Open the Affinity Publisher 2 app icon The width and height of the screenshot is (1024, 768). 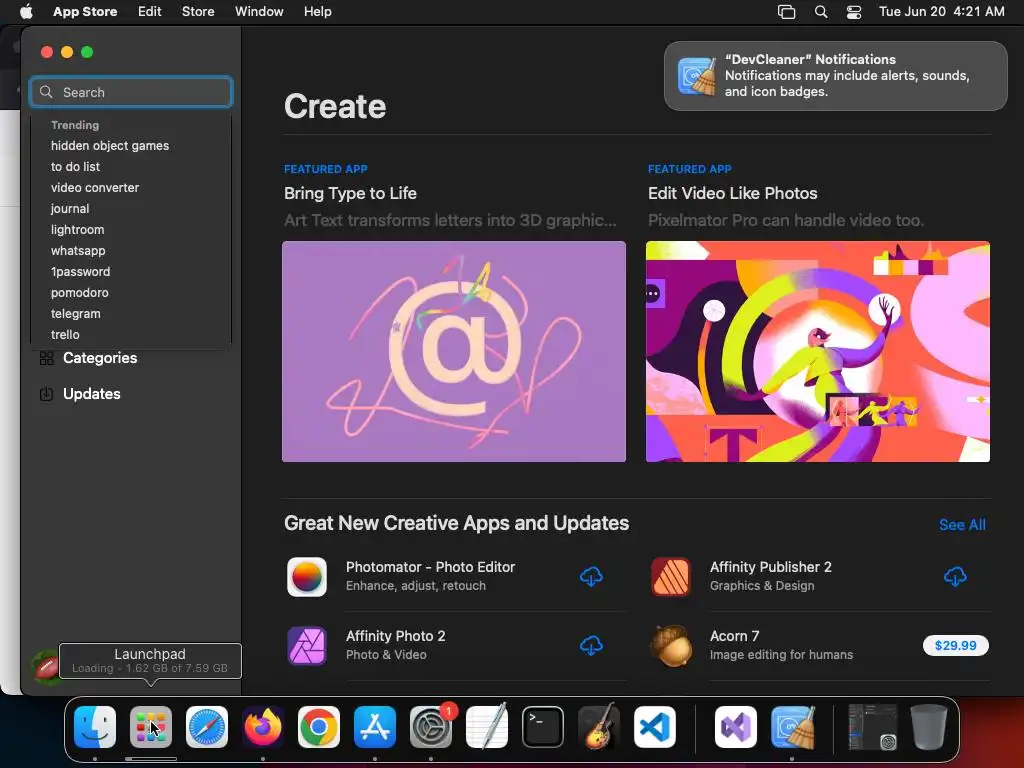(671, 577)
